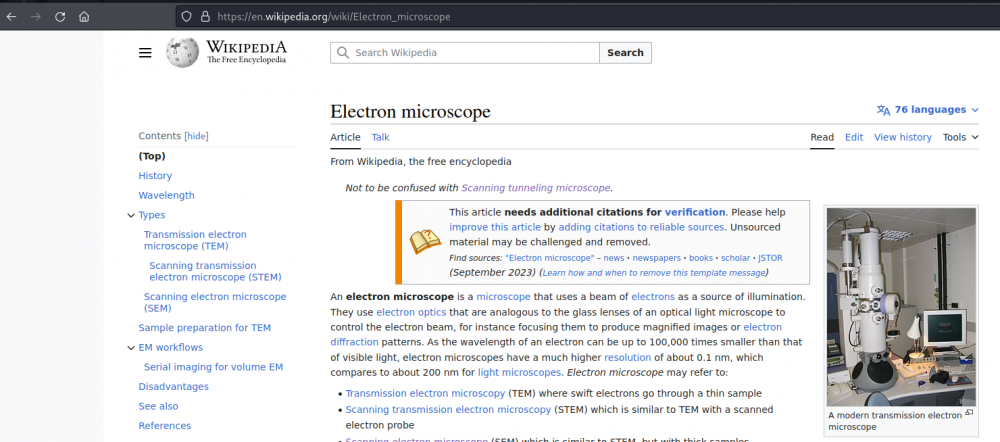
Task: Switch to the Talk tab
Action: (x=380, y=137)
